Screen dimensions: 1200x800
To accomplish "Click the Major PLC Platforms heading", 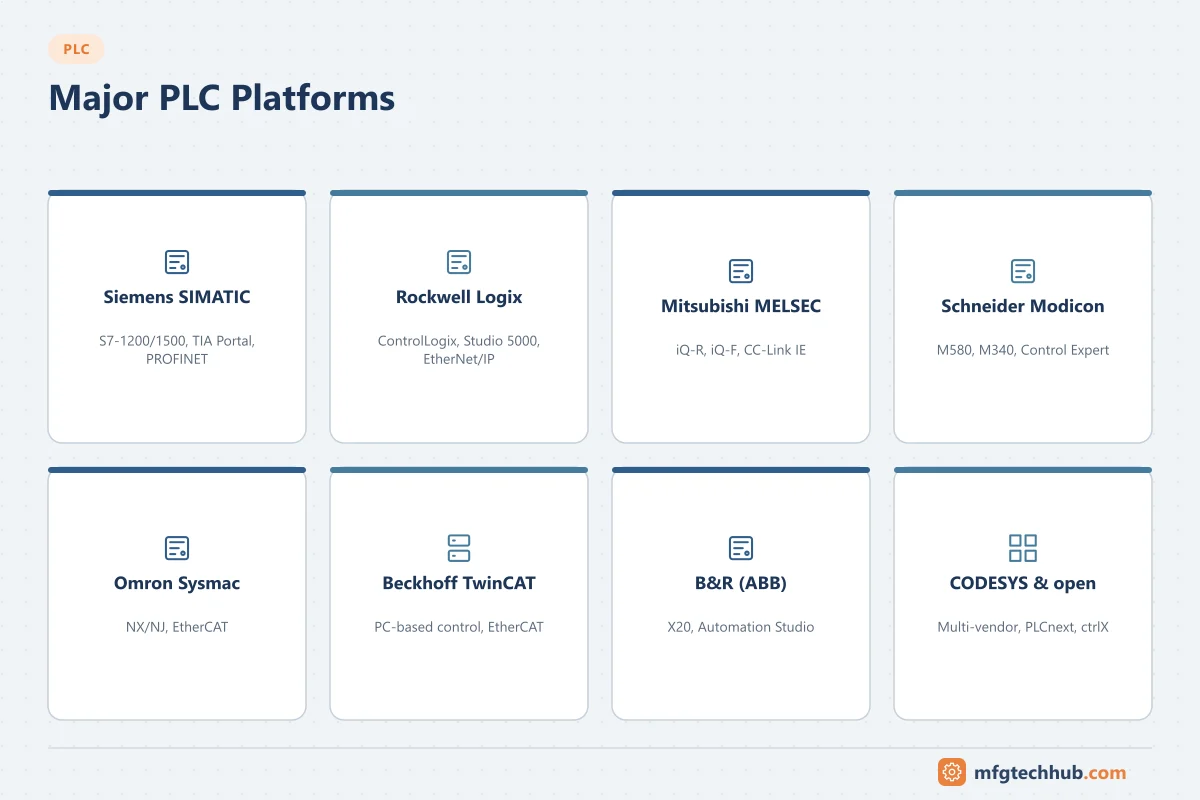I will pyautogui.click(x=221, y=98).
